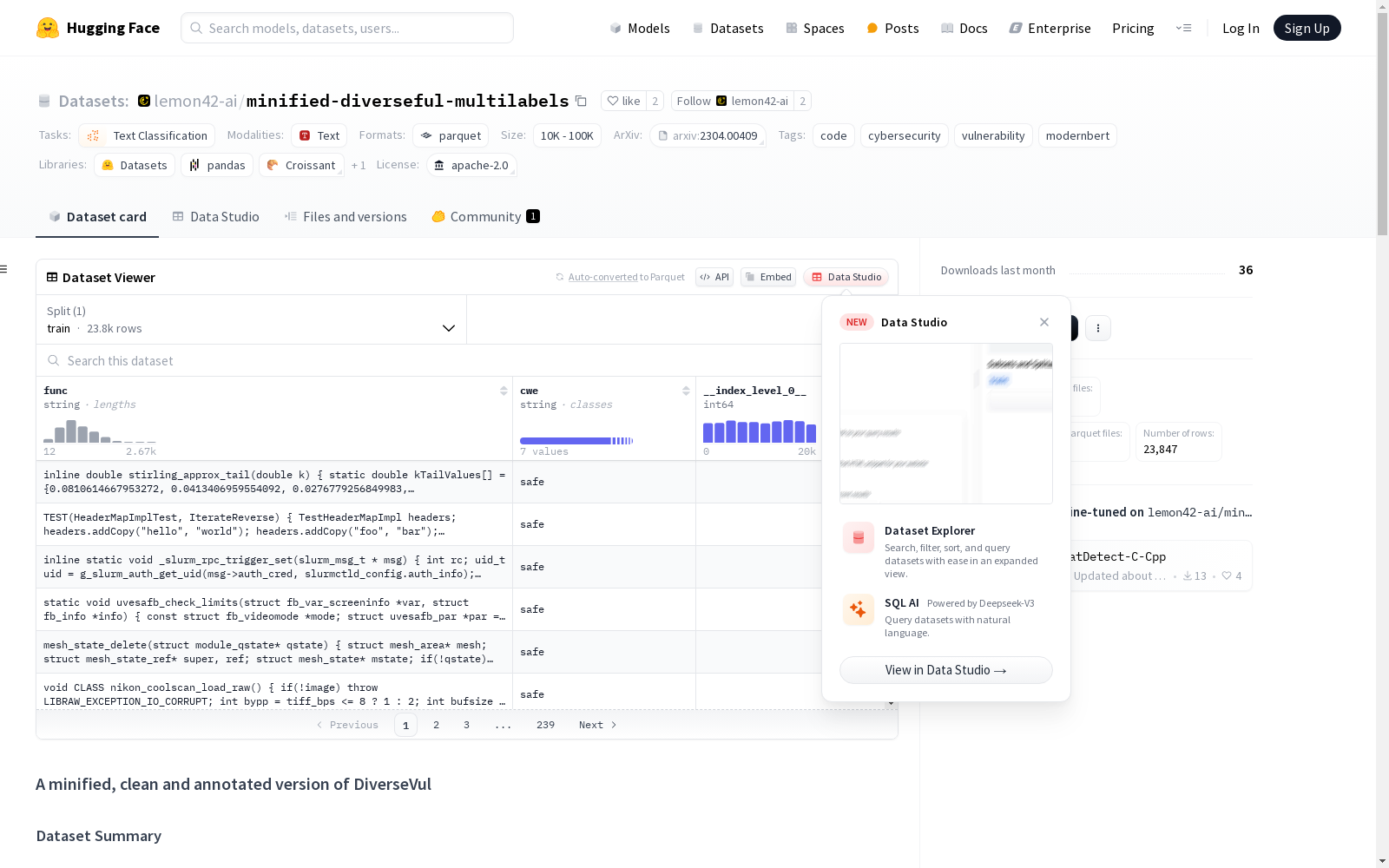This screenshot has height=868, width=1389.
Task: Click the lemon42-ai avatar icon in title
Action: [x=144, y=101]
